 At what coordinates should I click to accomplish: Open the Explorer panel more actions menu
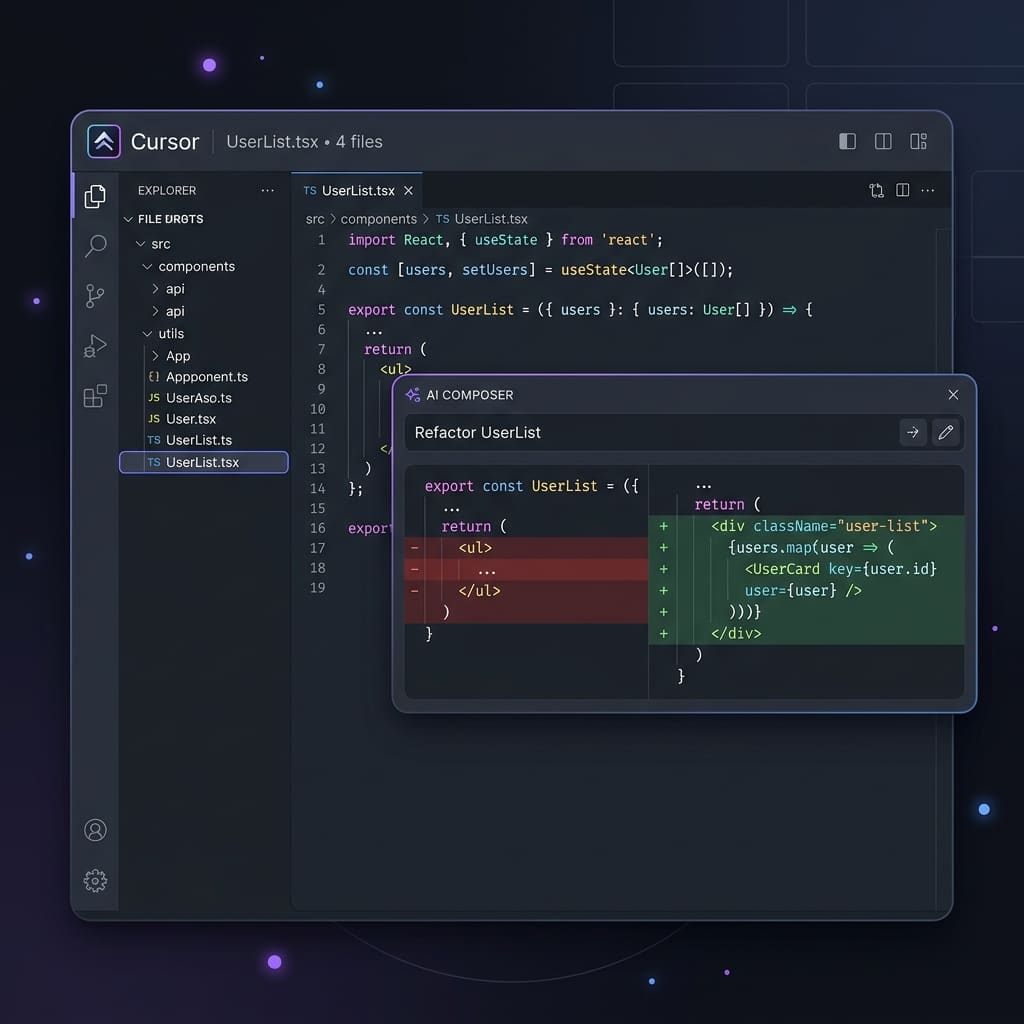click(x=267, y=191)
